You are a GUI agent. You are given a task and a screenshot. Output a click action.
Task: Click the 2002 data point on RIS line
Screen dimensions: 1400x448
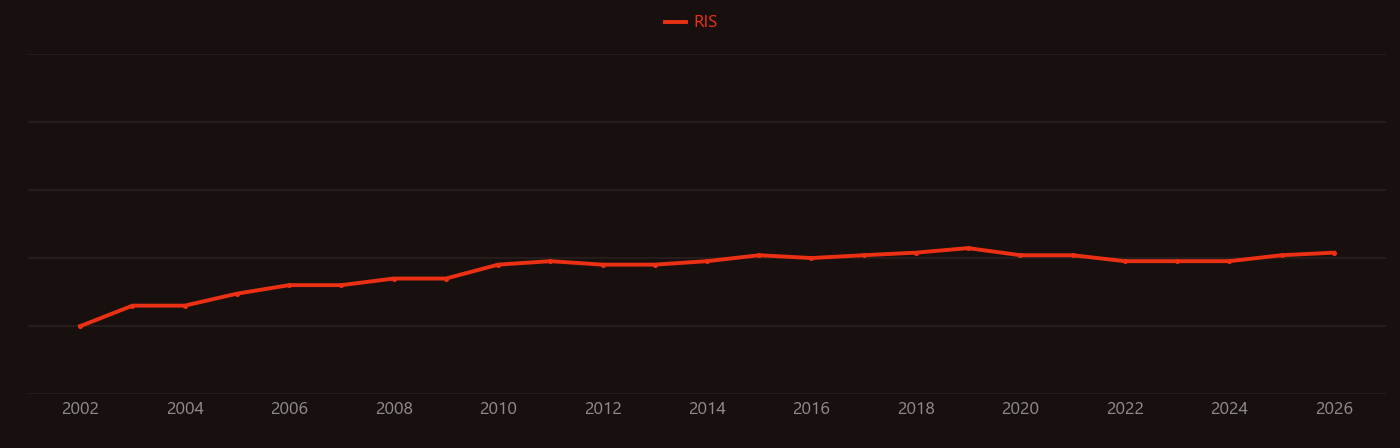(x=80, y=326)
